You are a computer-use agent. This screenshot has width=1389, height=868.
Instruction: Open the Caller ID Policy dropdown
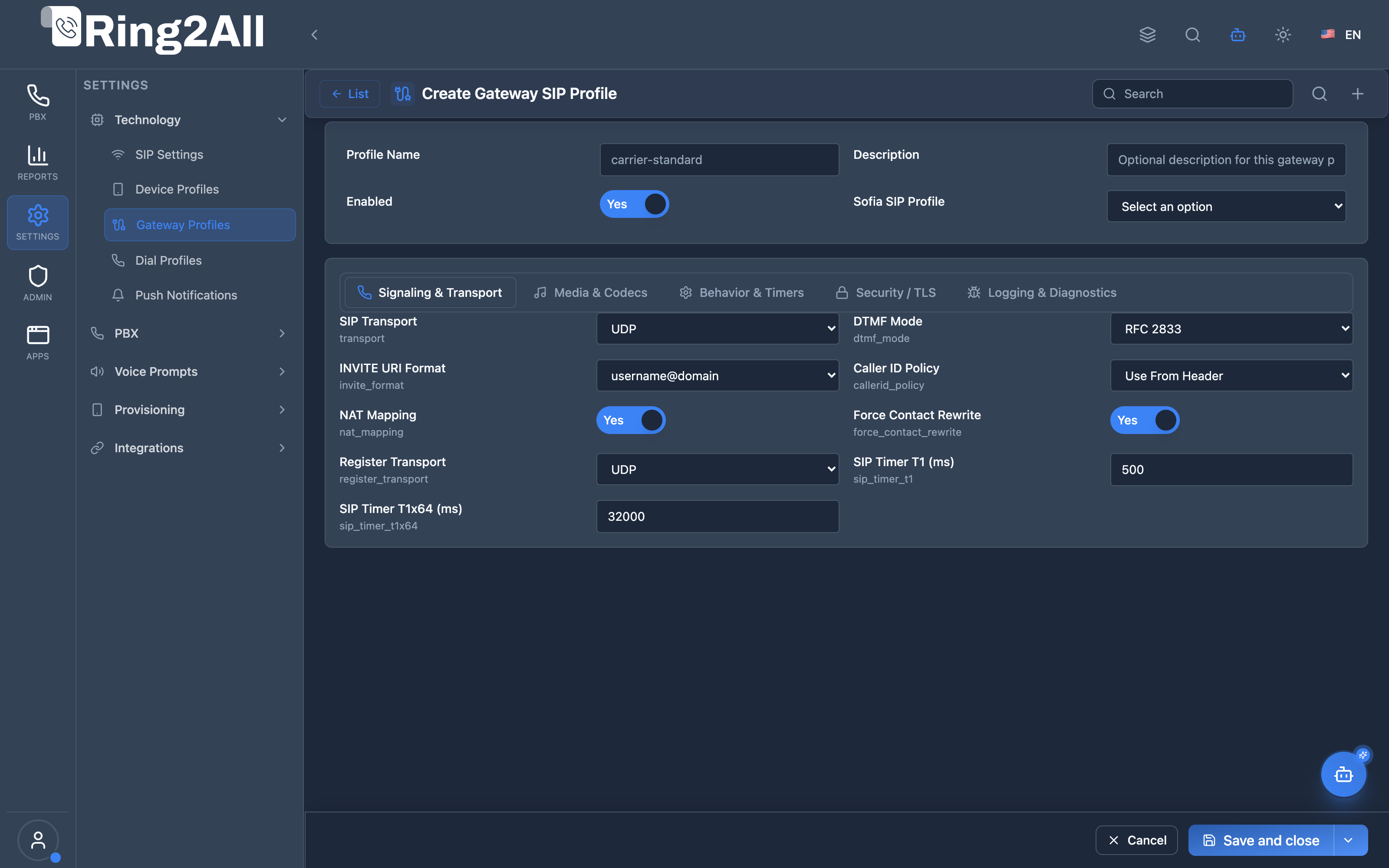pyautogui.click(x=1231, y=375)
